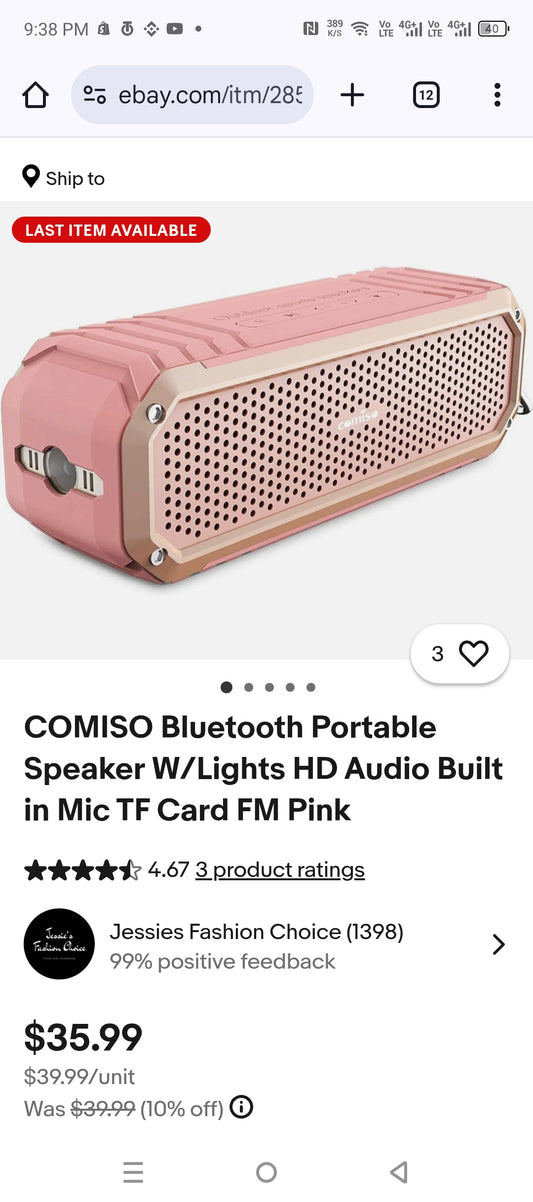Select the second image carousel dot
533x1202 pixels.
[x=248, y=687]
